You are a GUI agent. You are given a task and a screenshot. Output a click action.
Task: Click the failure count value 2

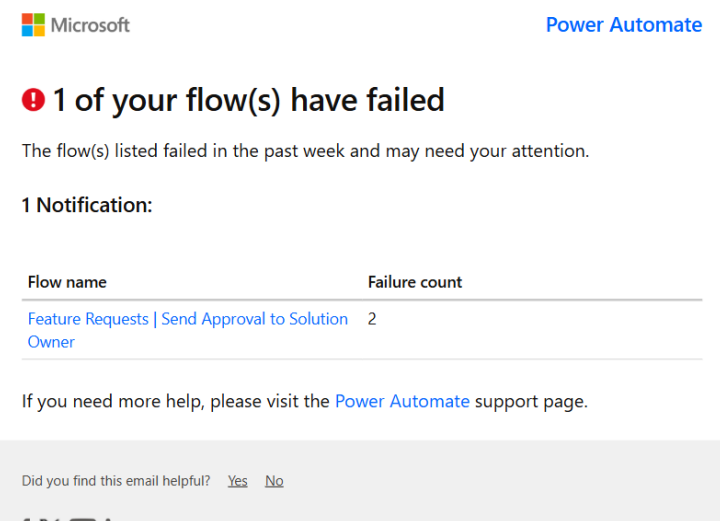pyautogui.click(x=372, y=319)
